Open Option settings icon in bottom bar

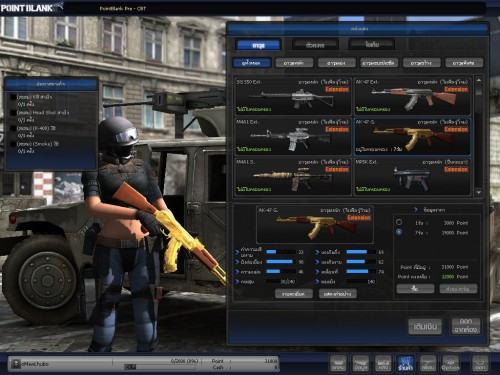coord(450,363)
